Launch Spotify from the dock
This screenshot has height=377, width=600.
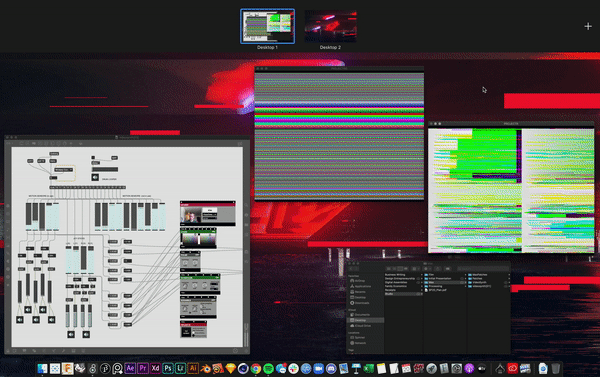click(268, 369)
